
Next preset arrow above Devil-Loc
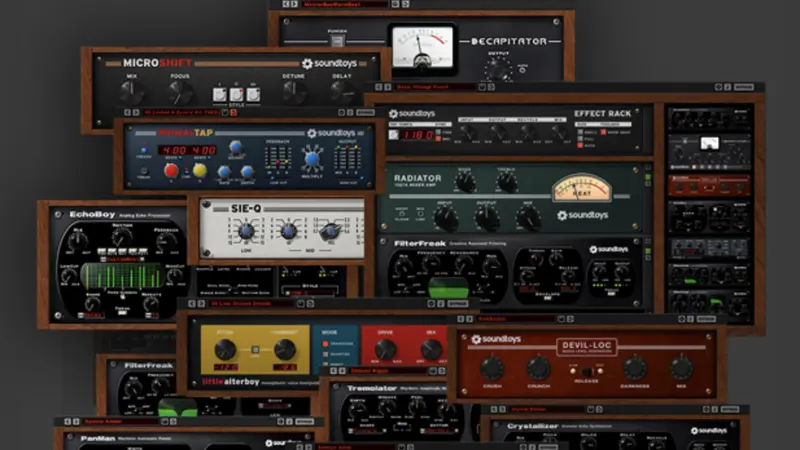pyautogui.click(x=469, y=319)
